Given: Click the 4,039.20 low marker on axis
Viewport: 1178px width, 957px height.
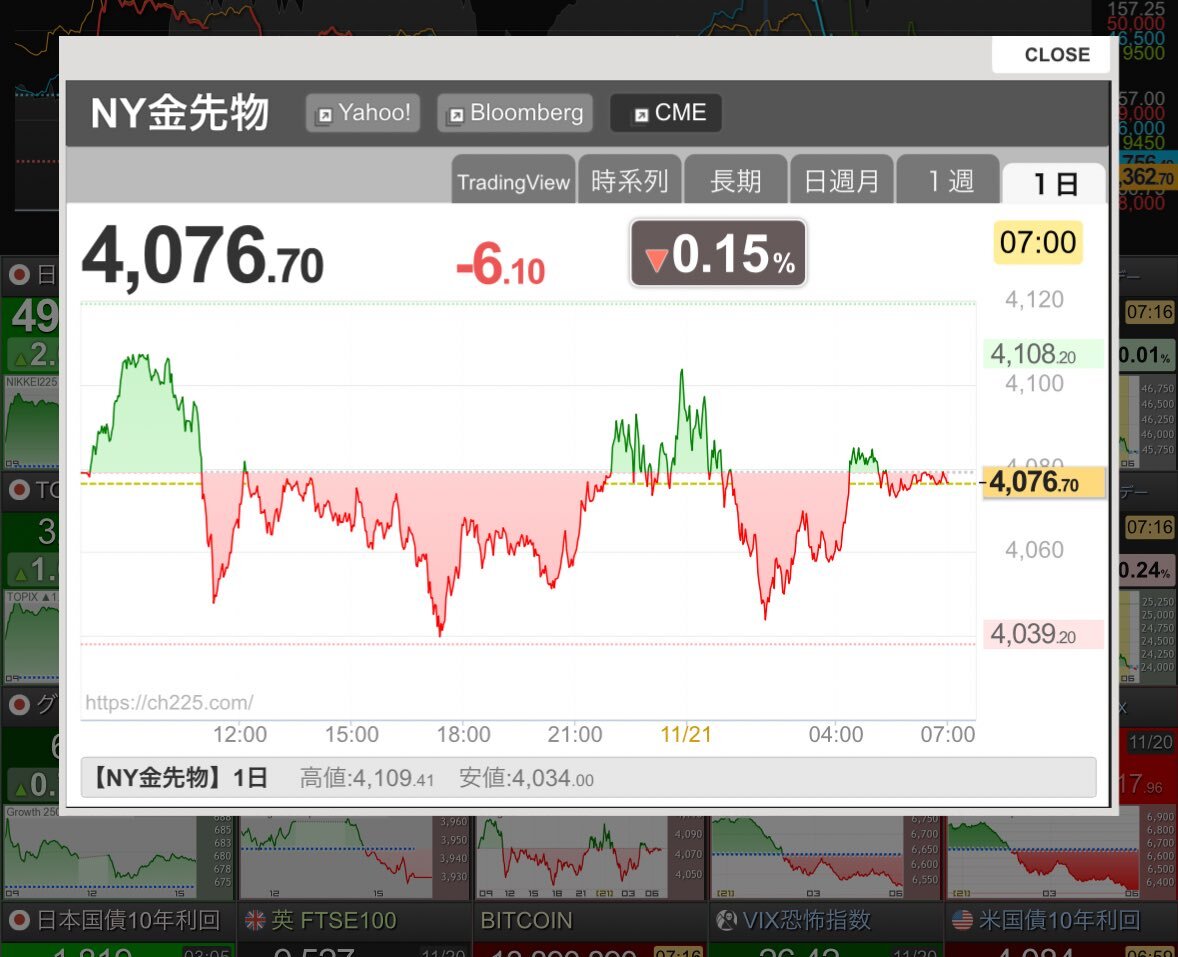Looking at the screenshot, I should tap(1043, 634).
